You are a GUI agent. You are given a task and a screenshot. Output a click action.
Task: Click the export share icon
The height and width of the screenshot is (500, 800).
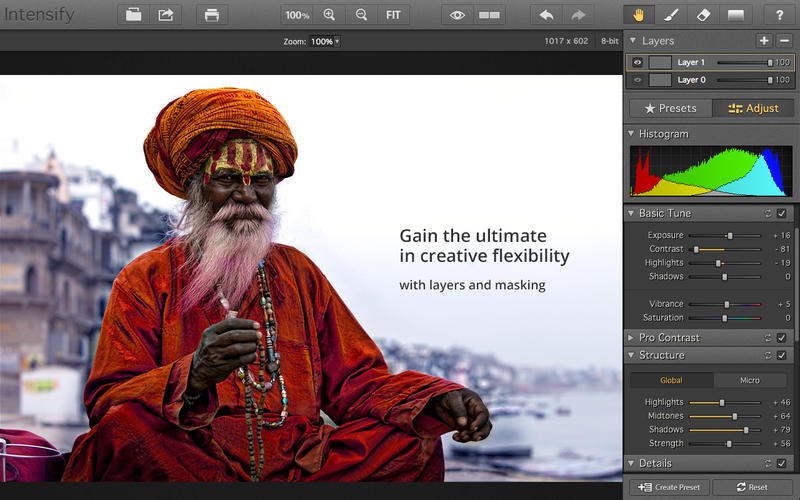click(x=166, y=15)
